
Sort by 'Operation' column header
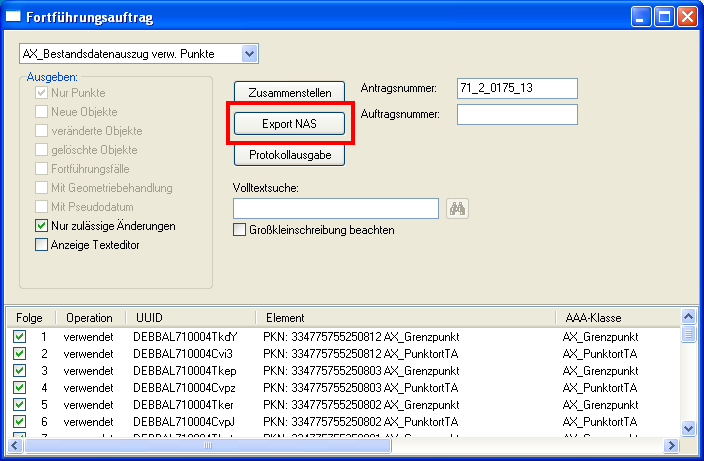(x=89, y=317)
